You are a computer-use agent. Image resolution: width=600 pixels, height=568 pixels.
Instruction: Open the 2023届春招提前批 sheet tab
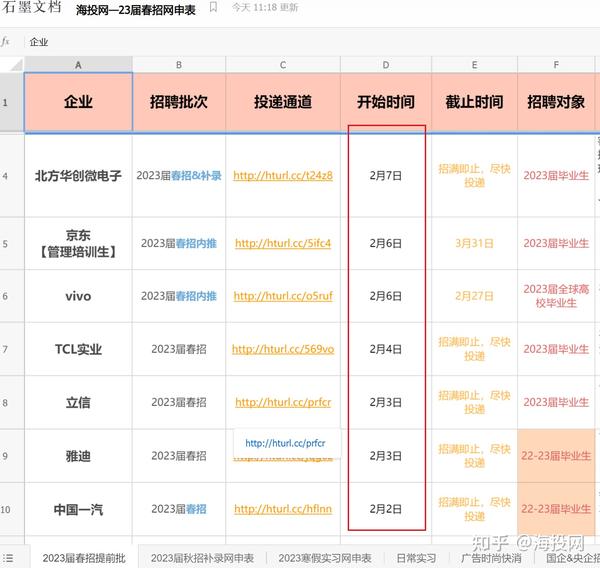84,558
